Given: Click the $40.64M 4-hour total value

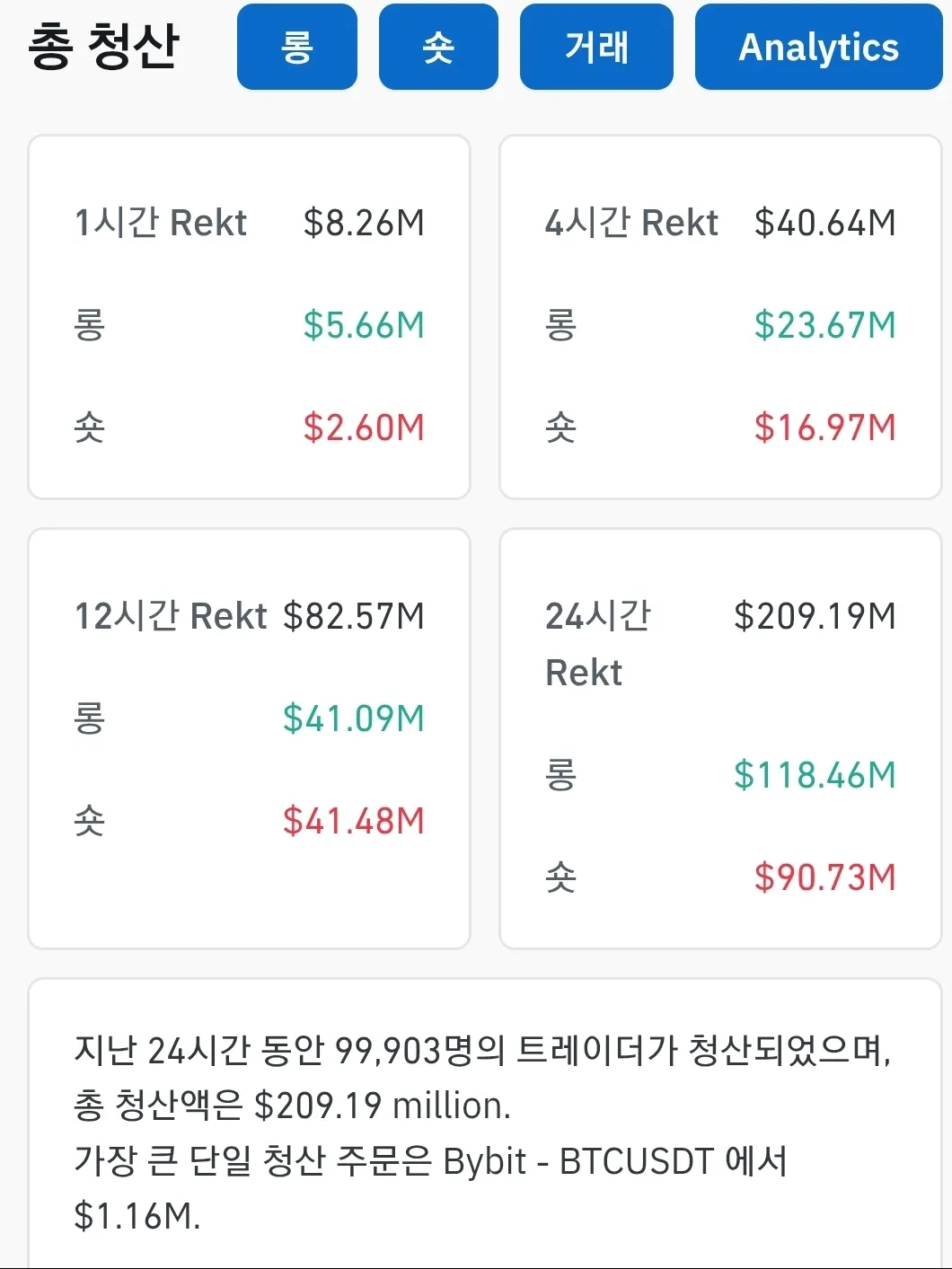Looking at the screenshot, I should [824, 223].
